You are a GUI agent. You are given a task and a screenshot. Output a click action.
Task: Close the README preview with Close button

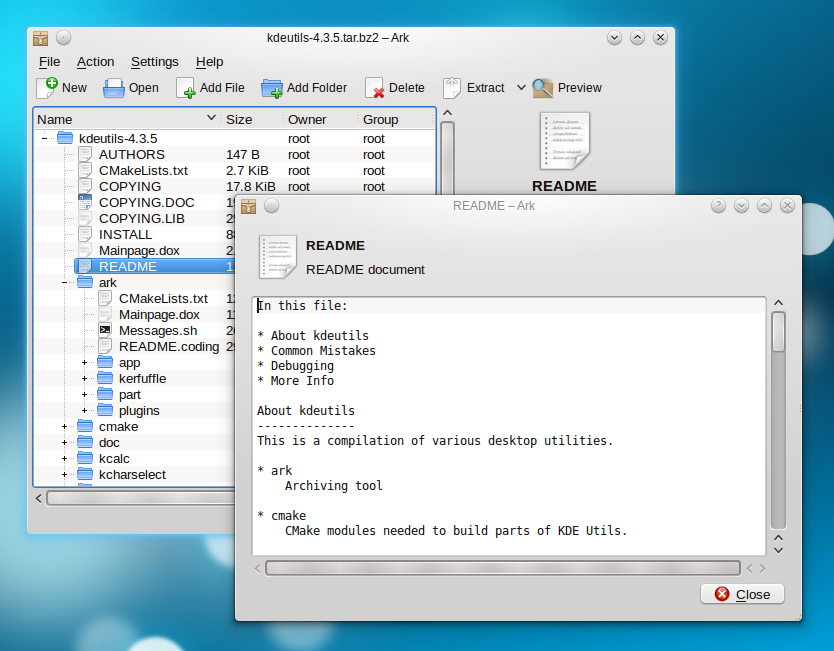pyautogui.click(x=743, y=594)
